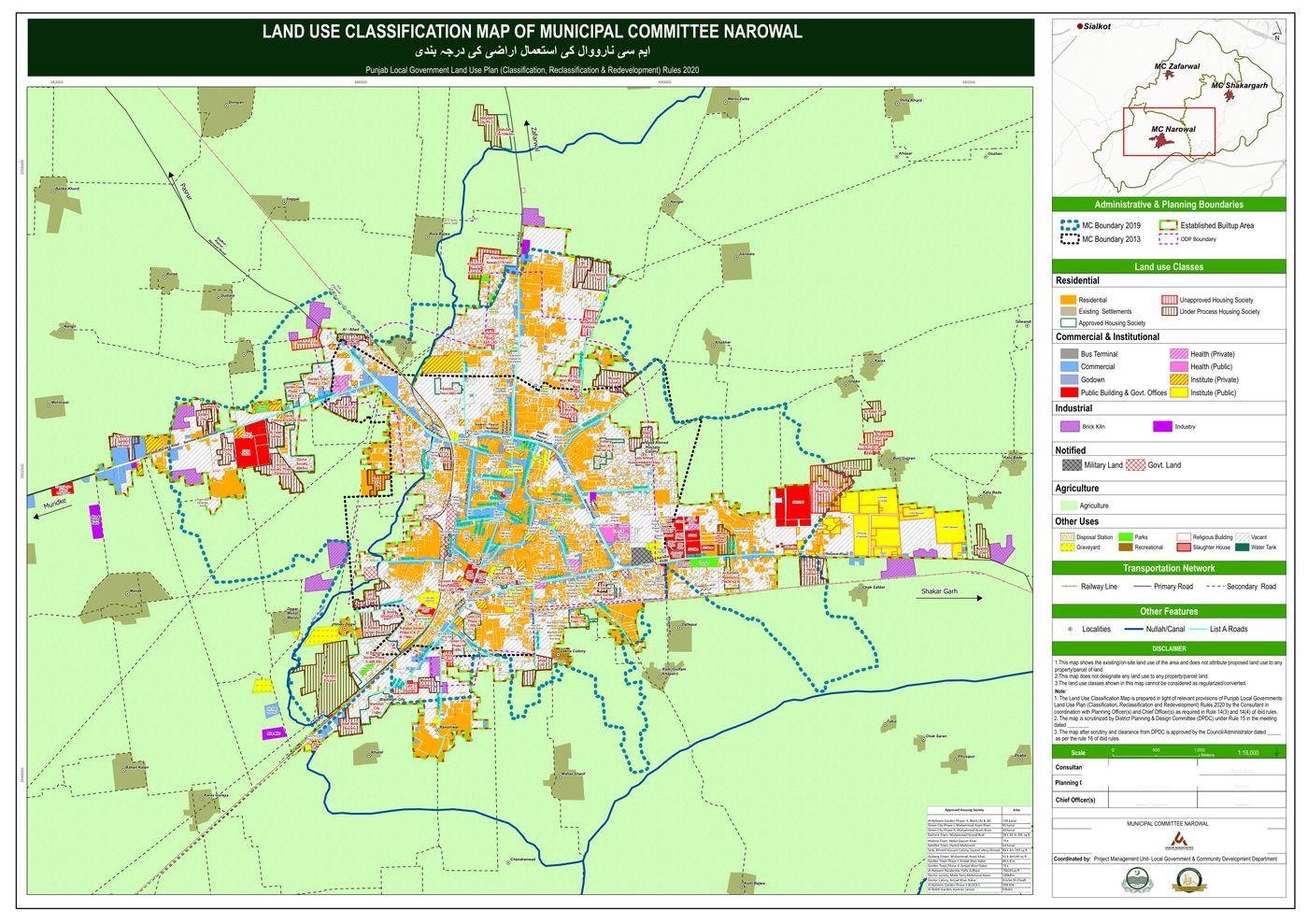This screenshot has height=924, width=1308.
Task: Click the Under Process Housing Society symbol
Action: click(1169, 311)
